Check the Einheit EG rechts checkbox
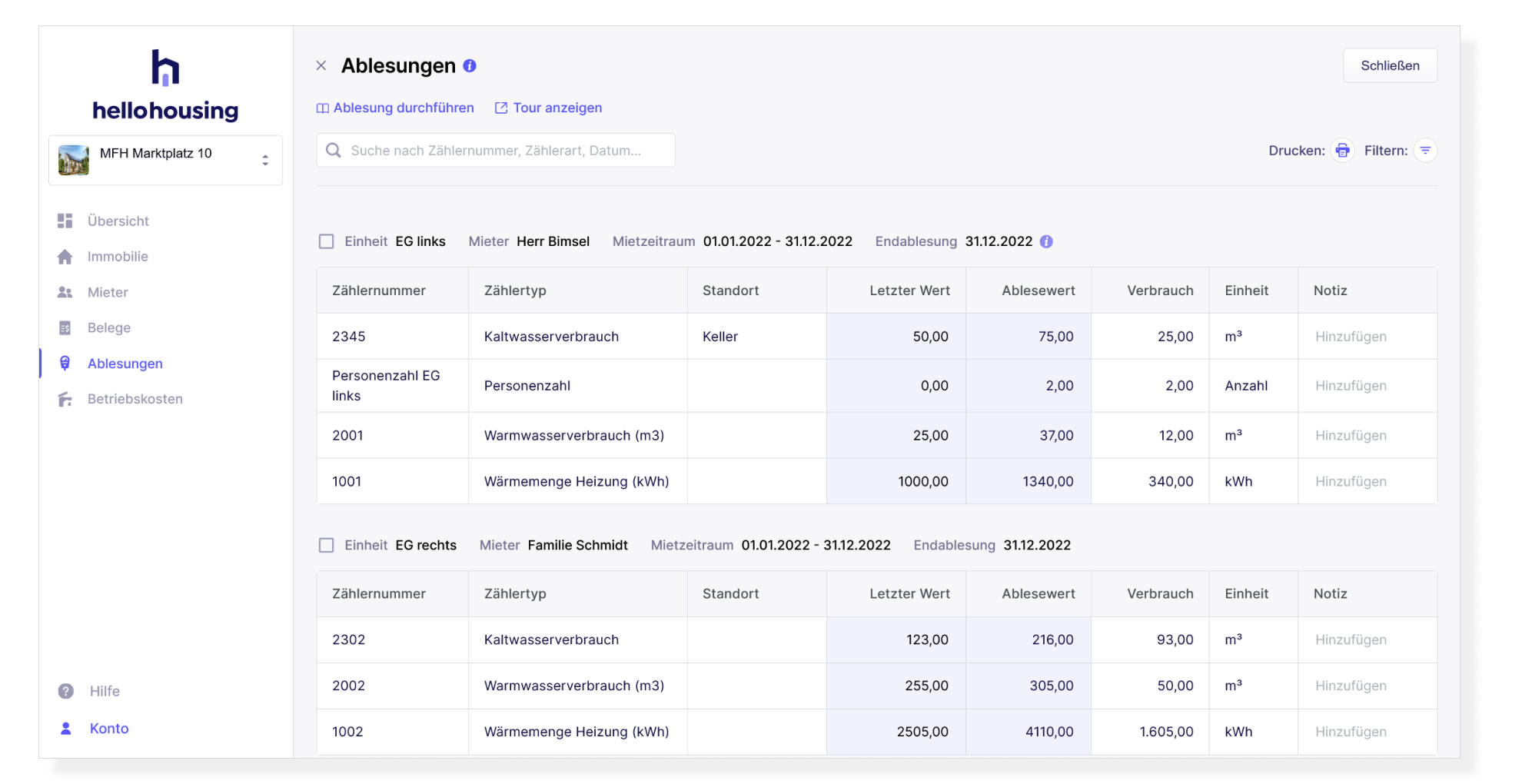This screenshot has width=1522, height=784. click(x=326, y=545)
